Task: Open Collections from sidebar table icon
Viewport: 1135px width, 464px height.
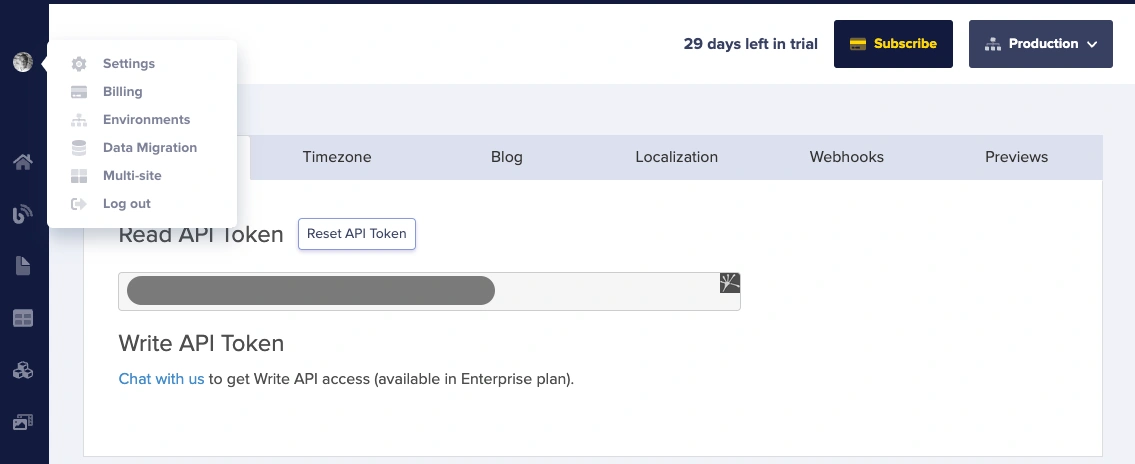Action: (x=22, y=318)
